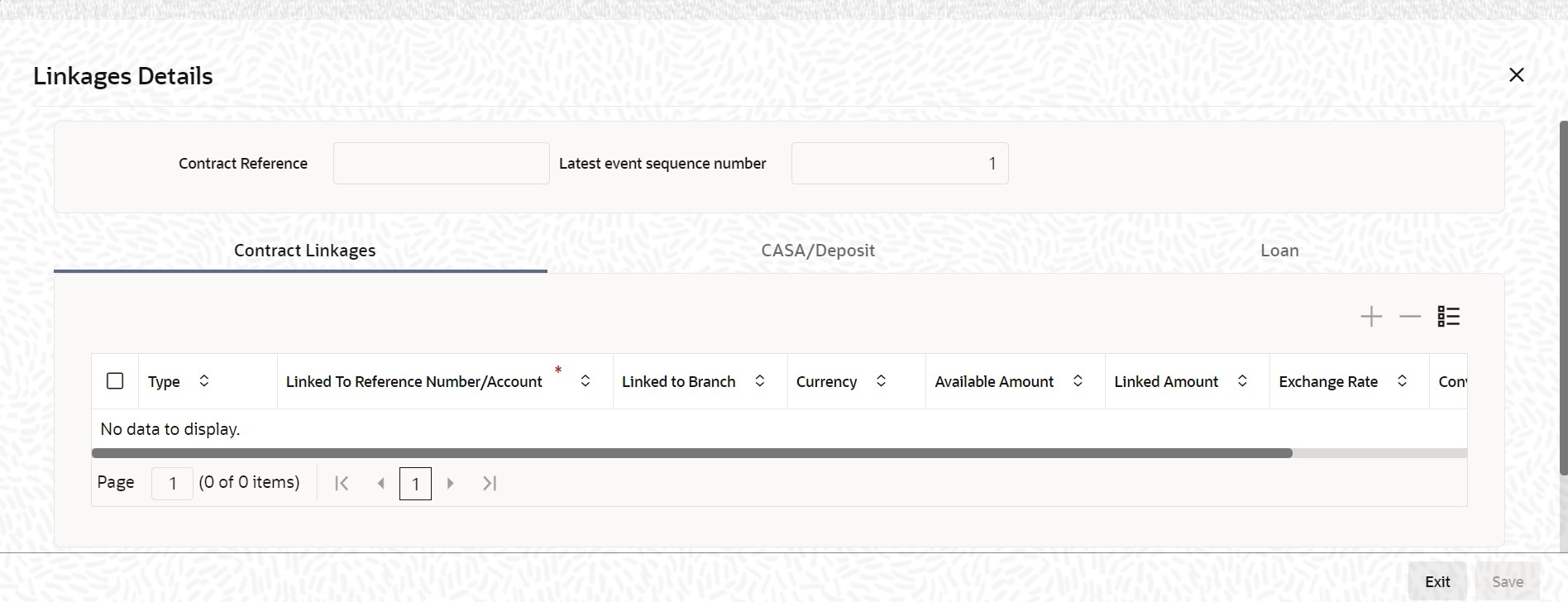Click the table horizontal scrollbar
The image size is (1568, 602).
click(691, 453)
